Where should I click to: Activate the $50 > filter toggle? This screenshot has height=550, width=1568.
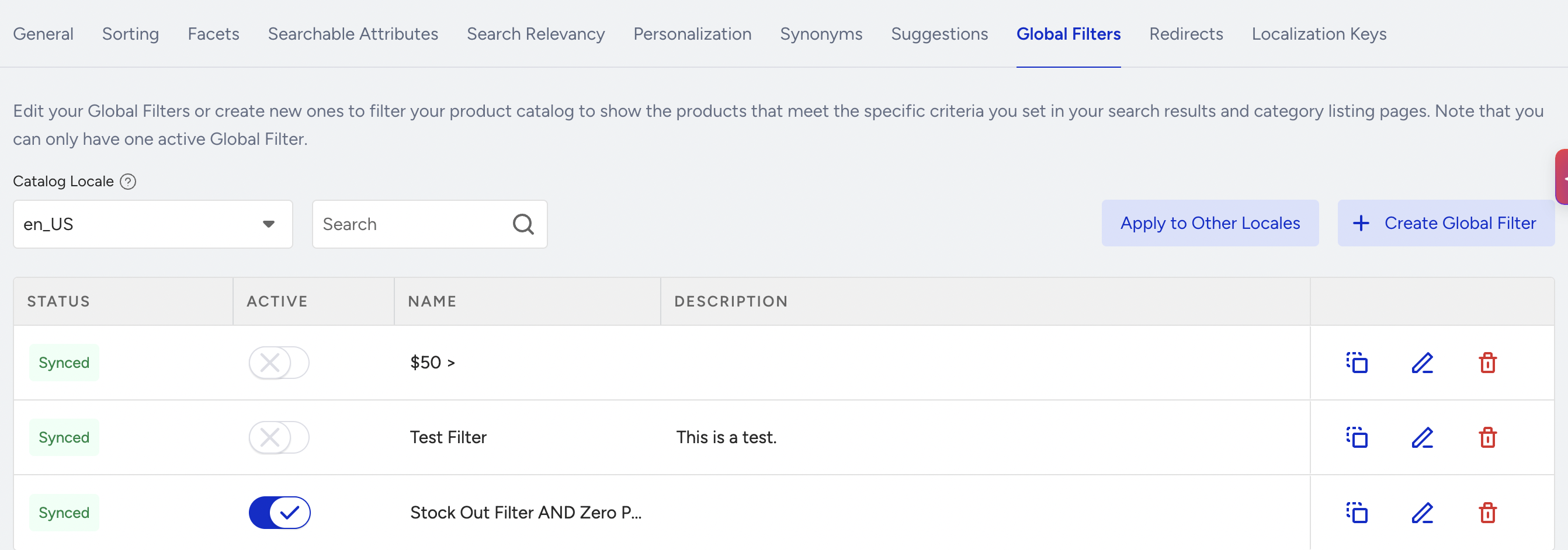pyautogui.click(x=279, y=363)
